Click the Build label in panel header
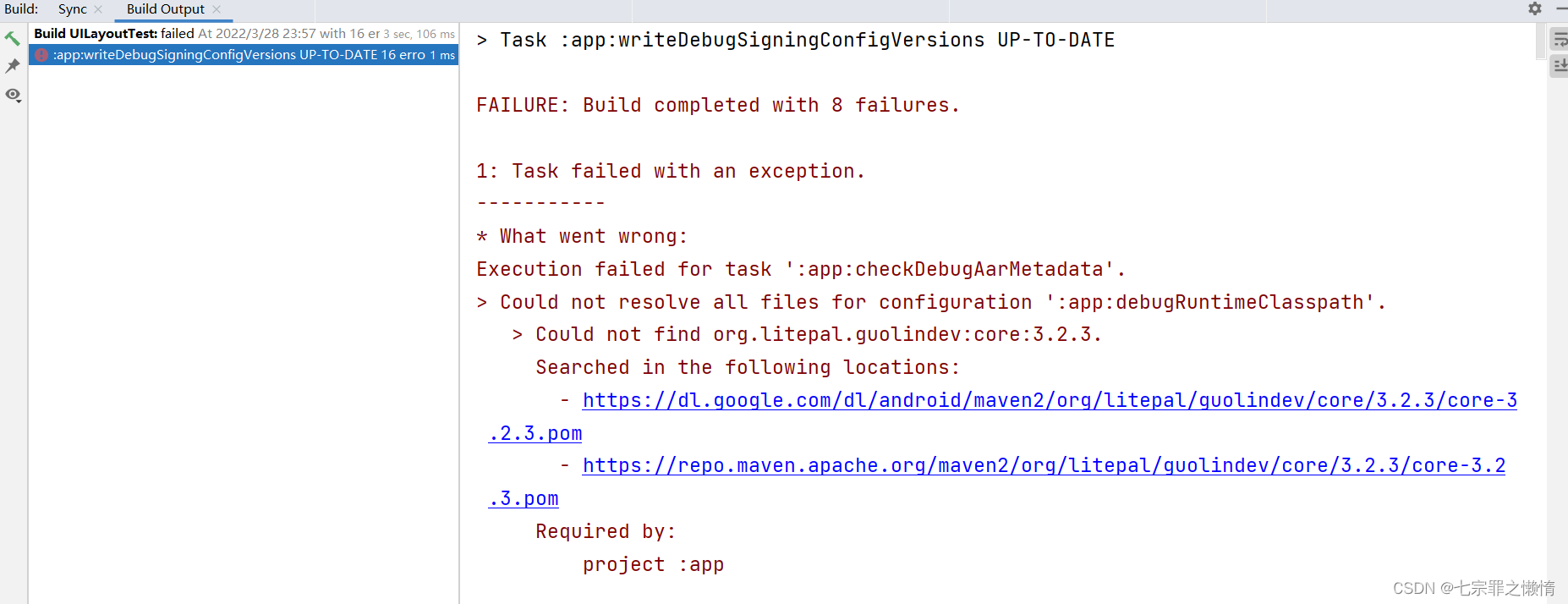 coord(21,8)
